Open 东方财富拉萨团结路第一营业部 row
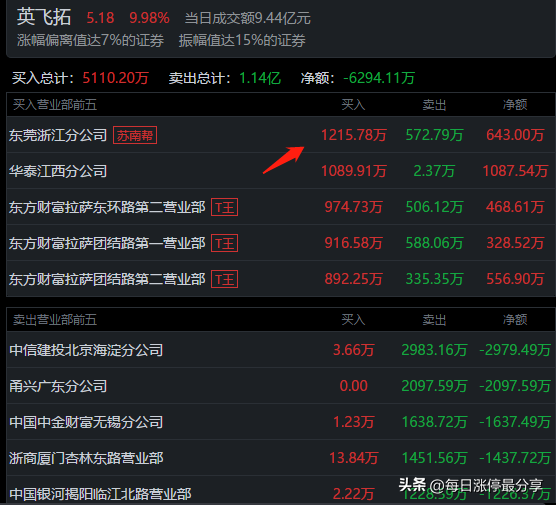 click(281, 243)
